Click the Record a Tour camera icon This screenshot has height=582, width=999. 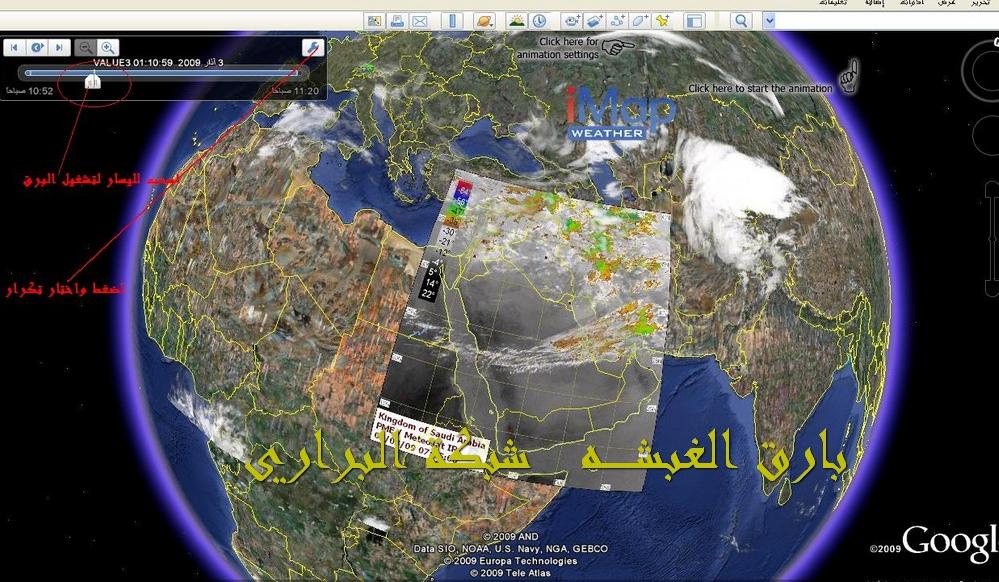click(x=572, y=21)
